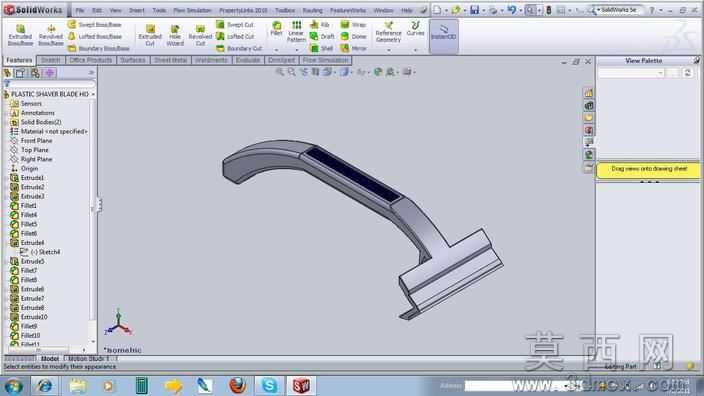Select the Extruded Cut tool
Image resolution: width=704 pixels, height=396 pixels.
[150, 35]
